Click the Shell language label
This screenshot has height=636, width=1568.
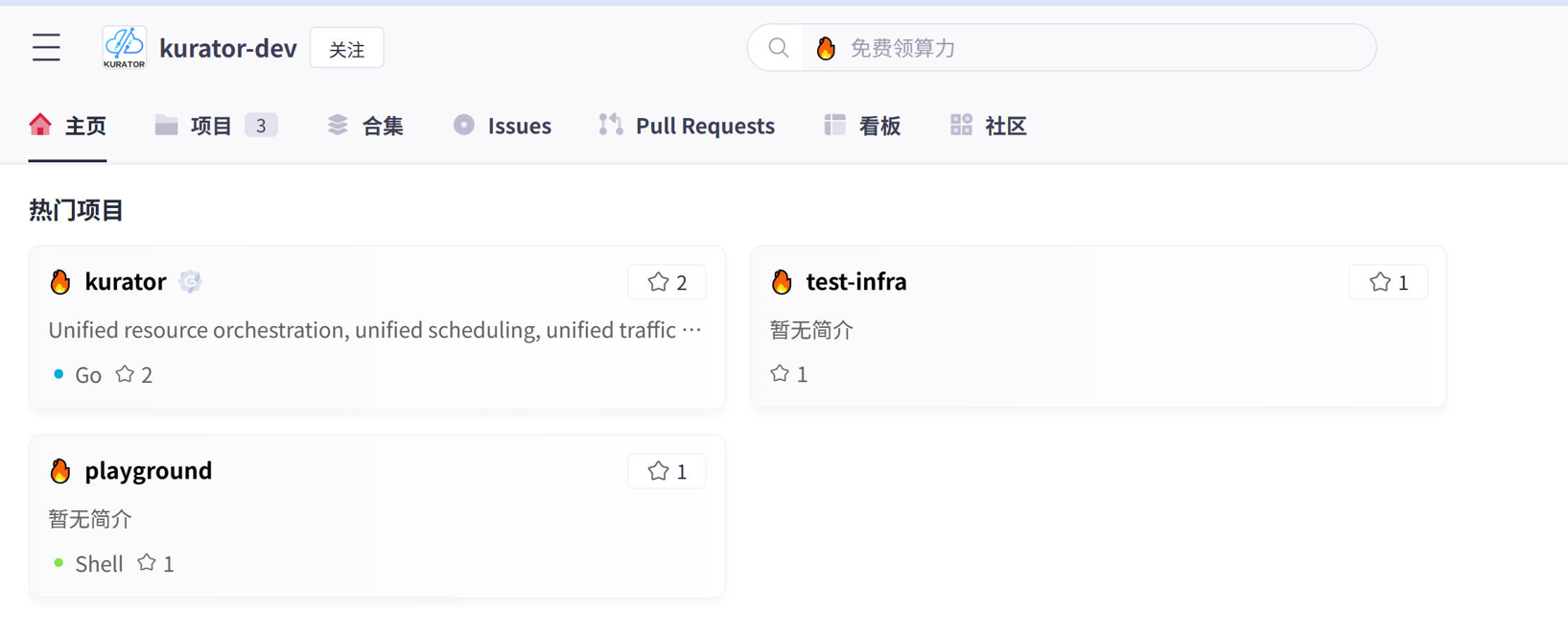pyautogui.click(x=99, y=564)
